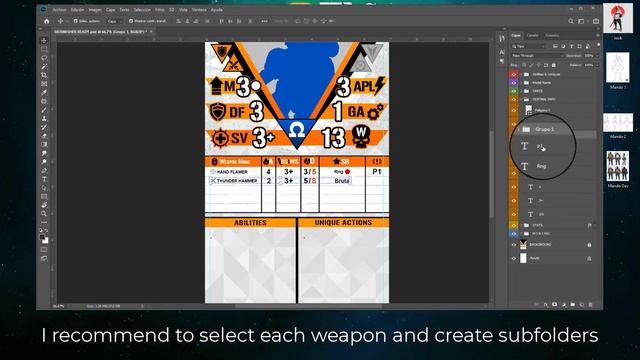This screenshot has height=360, width=640.
Task: Click the lock all icon in Layers panel
Action: (554, 65)
